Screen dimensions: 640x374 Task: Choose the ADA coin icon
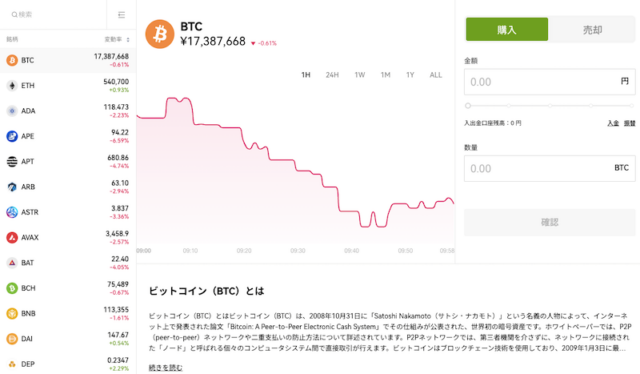tap(12, 111)
